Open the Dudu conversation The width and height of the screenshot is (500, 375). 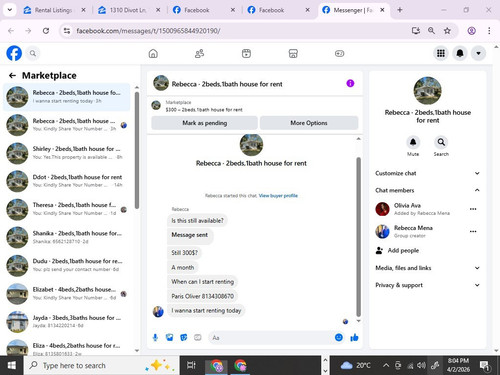[67, 265]
